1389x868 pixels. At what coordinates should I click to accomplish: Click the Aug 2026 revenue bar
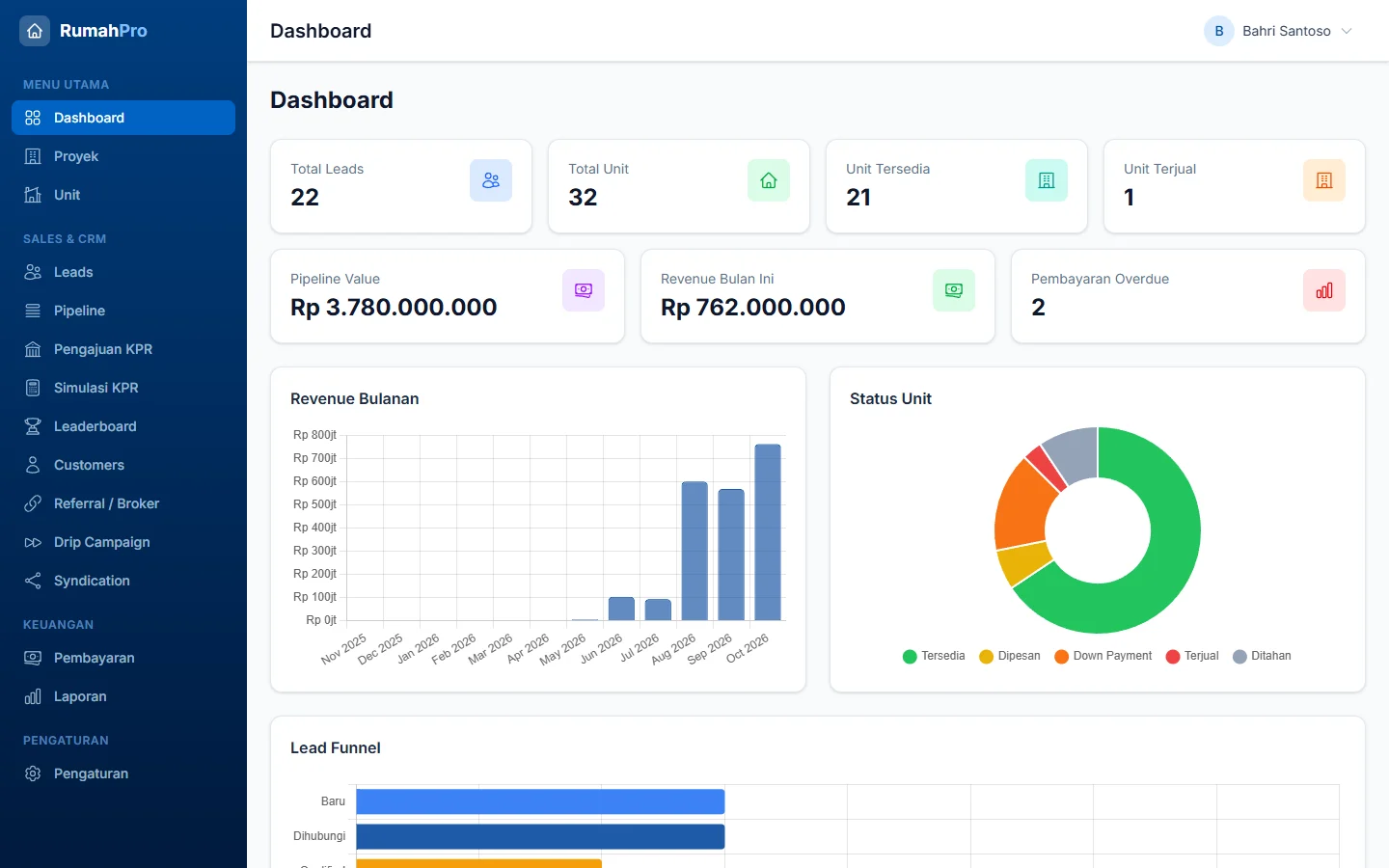(694, 551)
